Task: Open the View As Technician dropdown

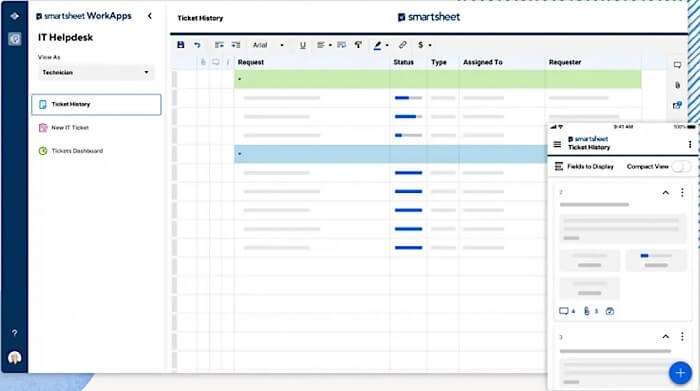Action: [96, 72]
